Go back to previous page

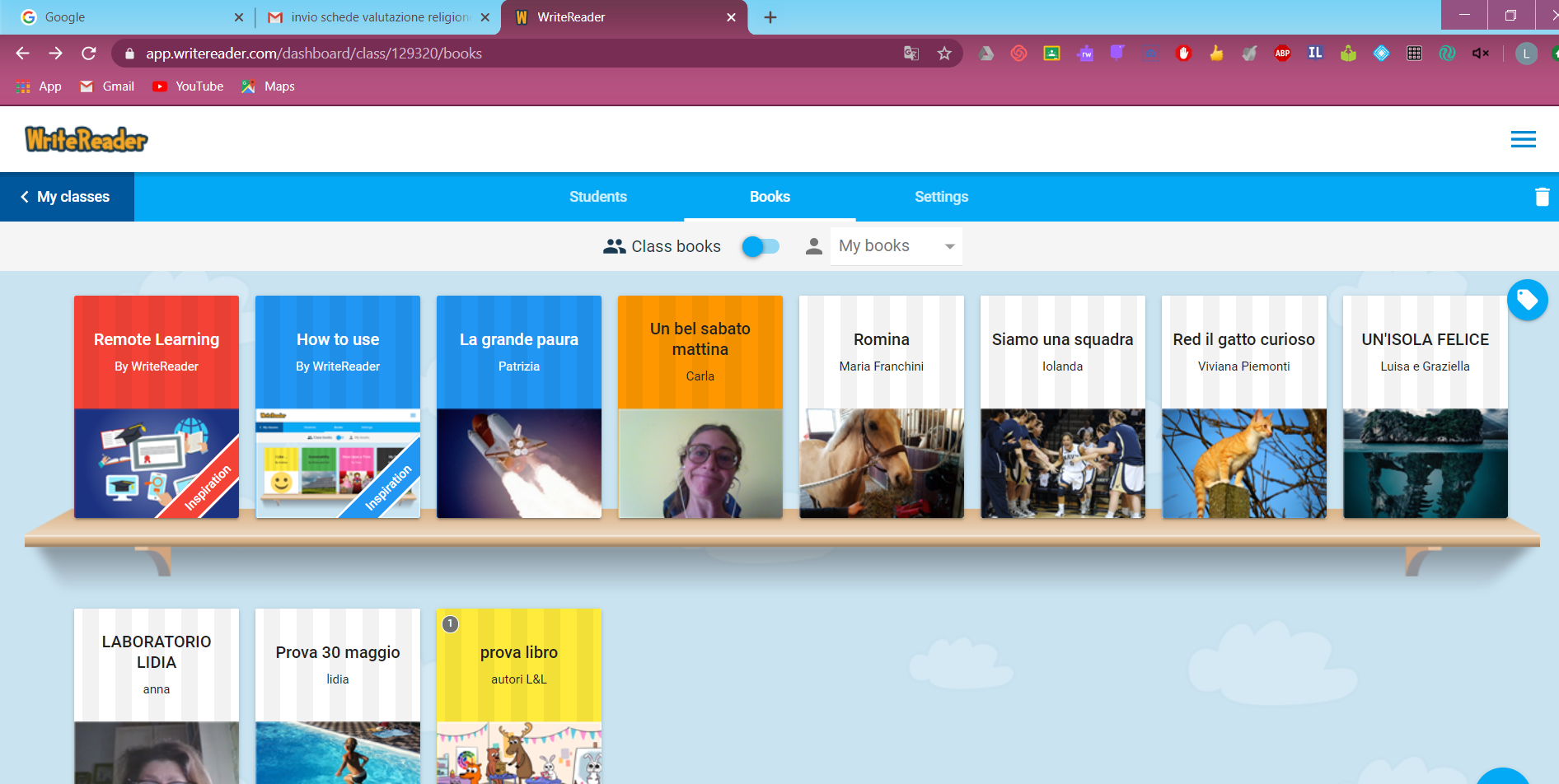[x=22, y=54]
